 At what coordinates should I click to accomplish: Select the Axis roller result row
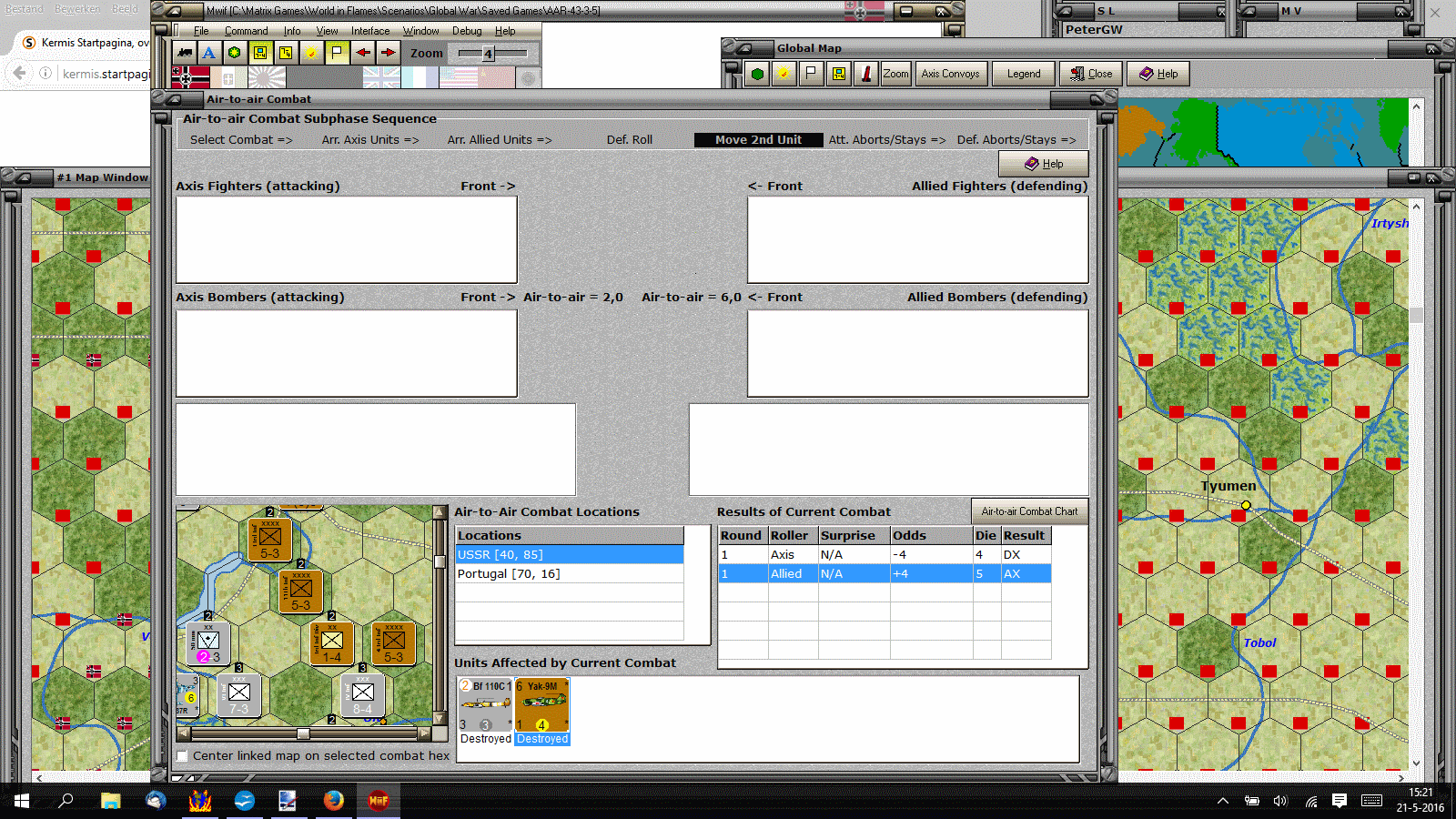coord(885,555)
